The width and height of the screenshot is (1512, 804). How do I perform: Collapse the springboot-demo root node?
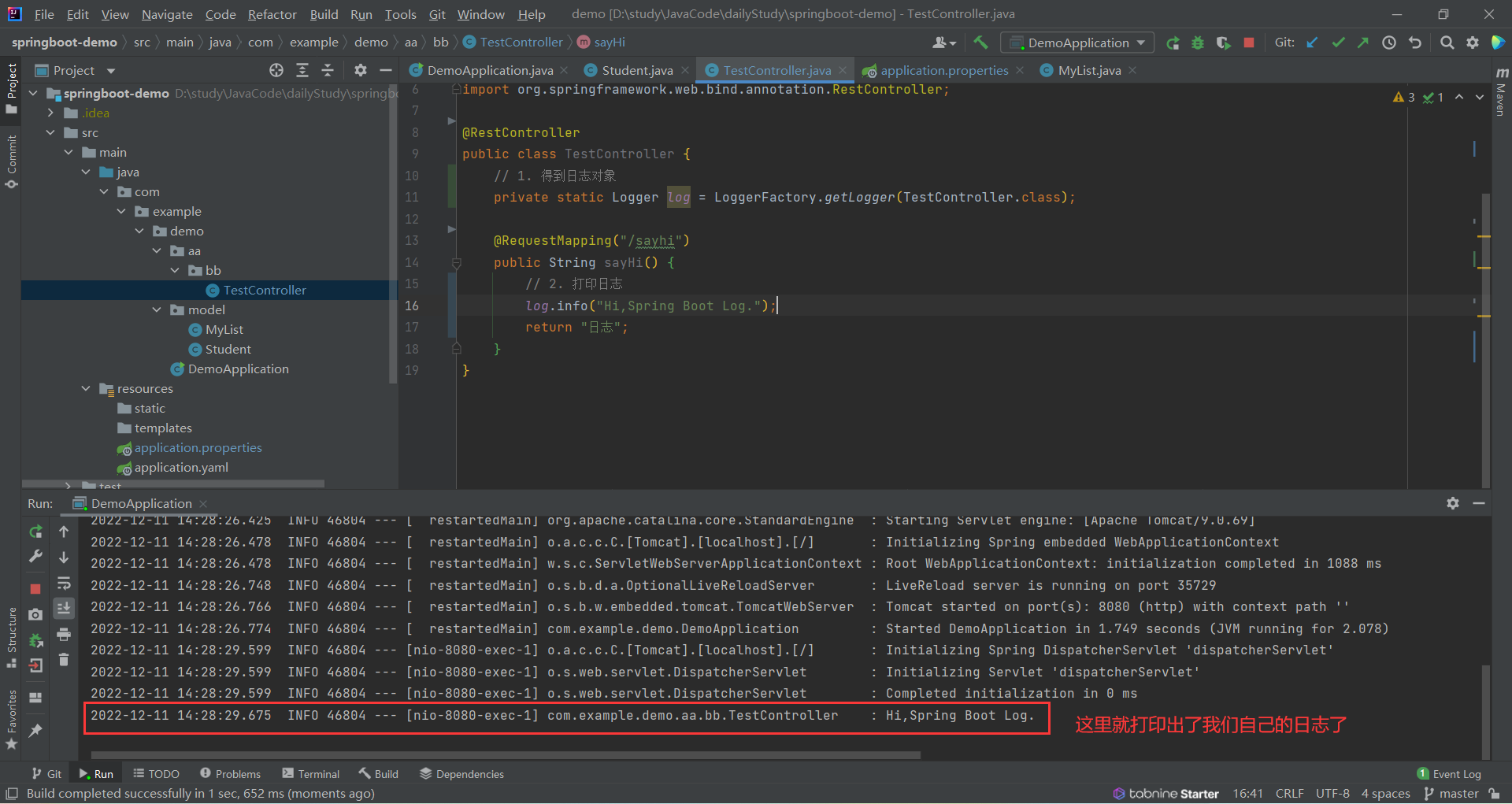tap(33, 93)
